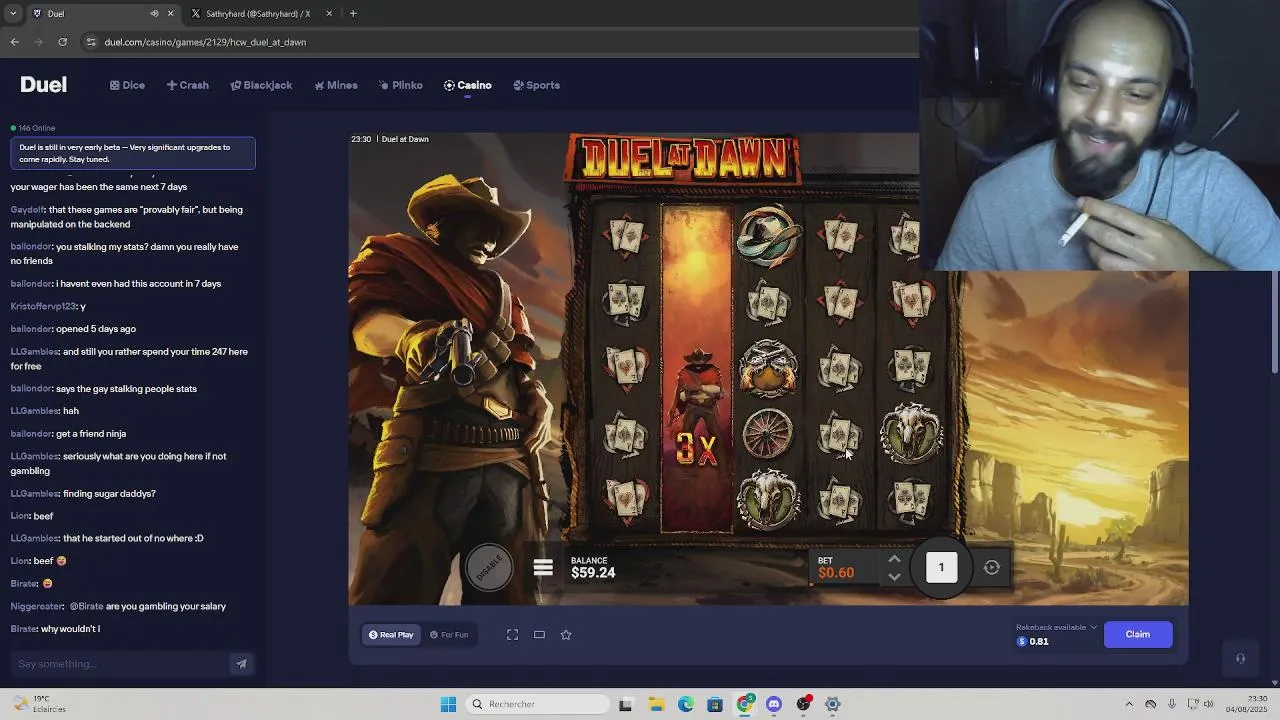The height and width of the screenshot is (720, 1280).
Task: Open the Dice game page
Action: pyautogui.click(x=127, y=85)
